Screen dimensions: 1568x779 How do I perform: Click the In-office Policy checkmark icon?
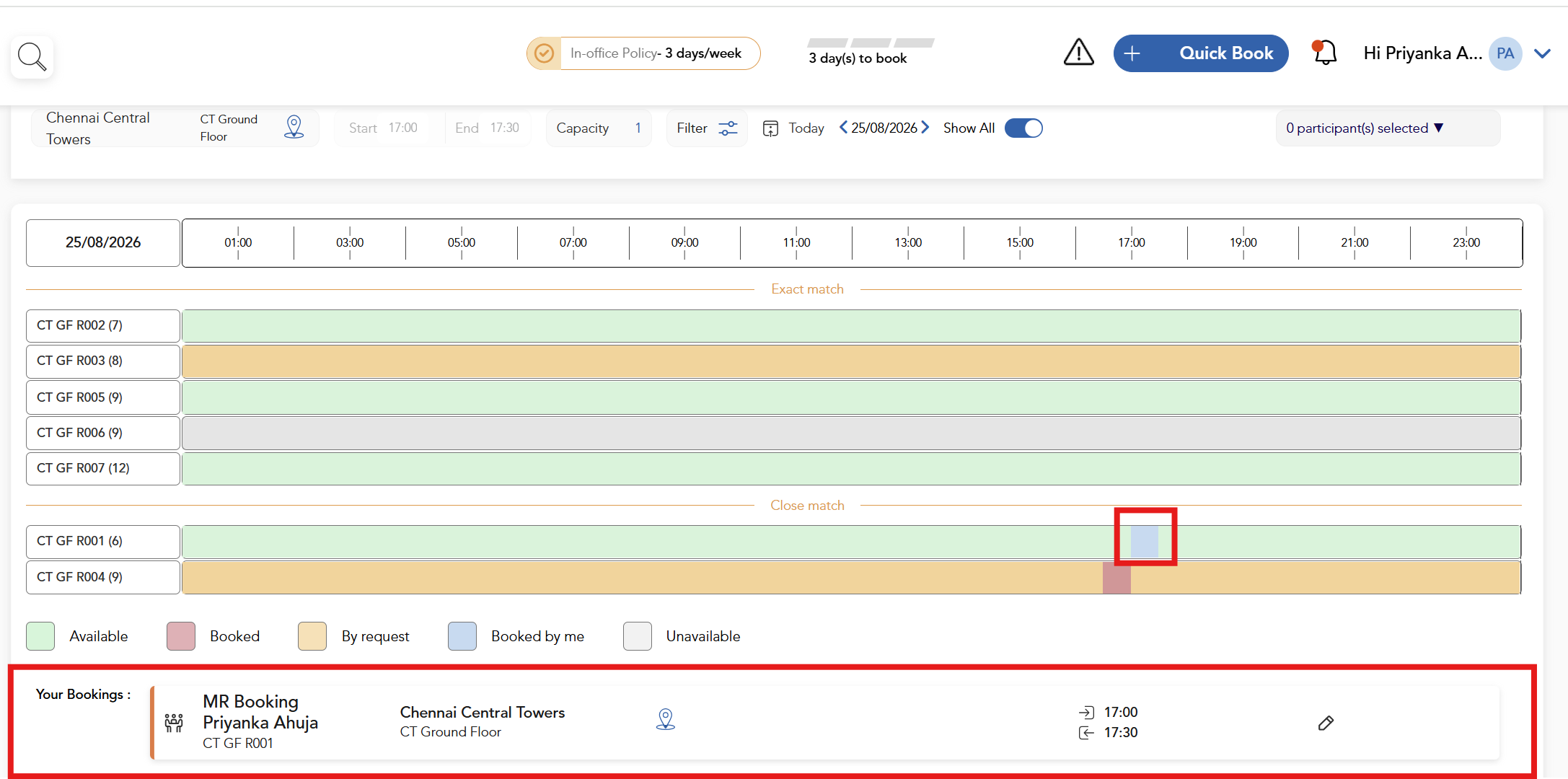tap(544, 53)
